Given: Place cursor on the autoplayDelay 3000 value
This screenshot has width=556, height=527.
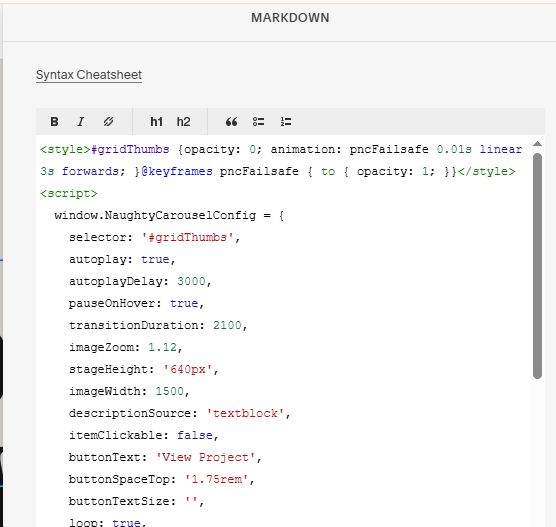Looking at the screenshot, I should (x=191, y=281).
